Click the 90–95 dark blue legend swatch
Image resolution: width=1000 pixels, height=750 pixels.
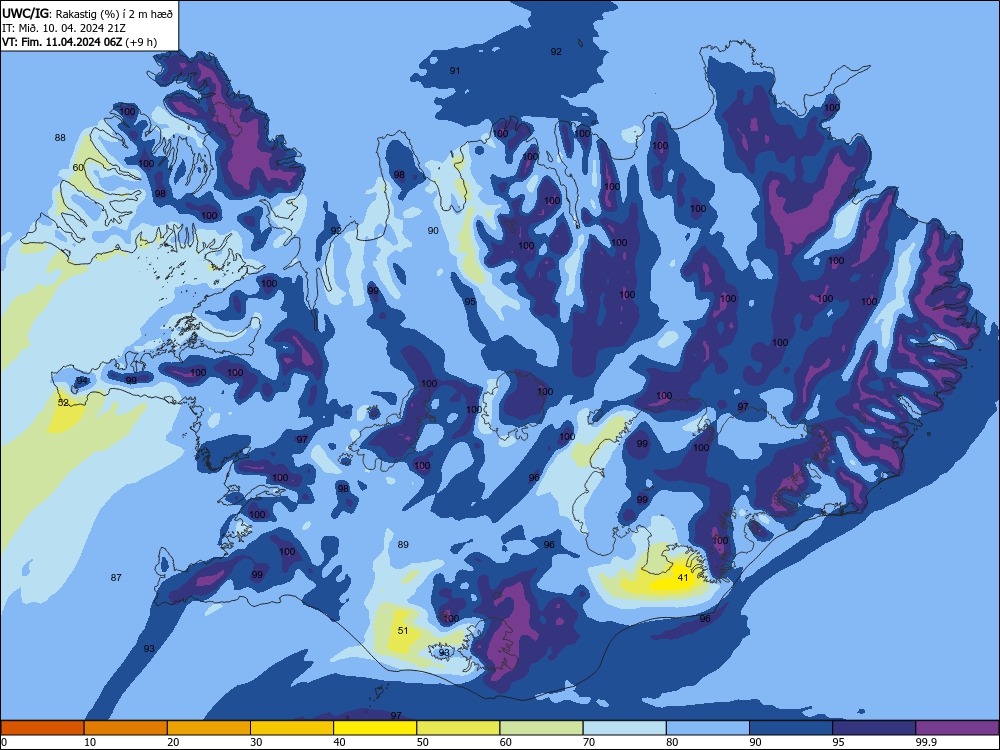(791, 728)
